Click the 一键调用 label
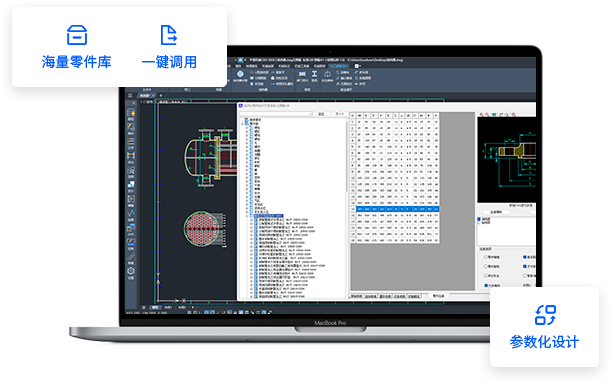Screen dimensions: 611x384 [169, 62]
